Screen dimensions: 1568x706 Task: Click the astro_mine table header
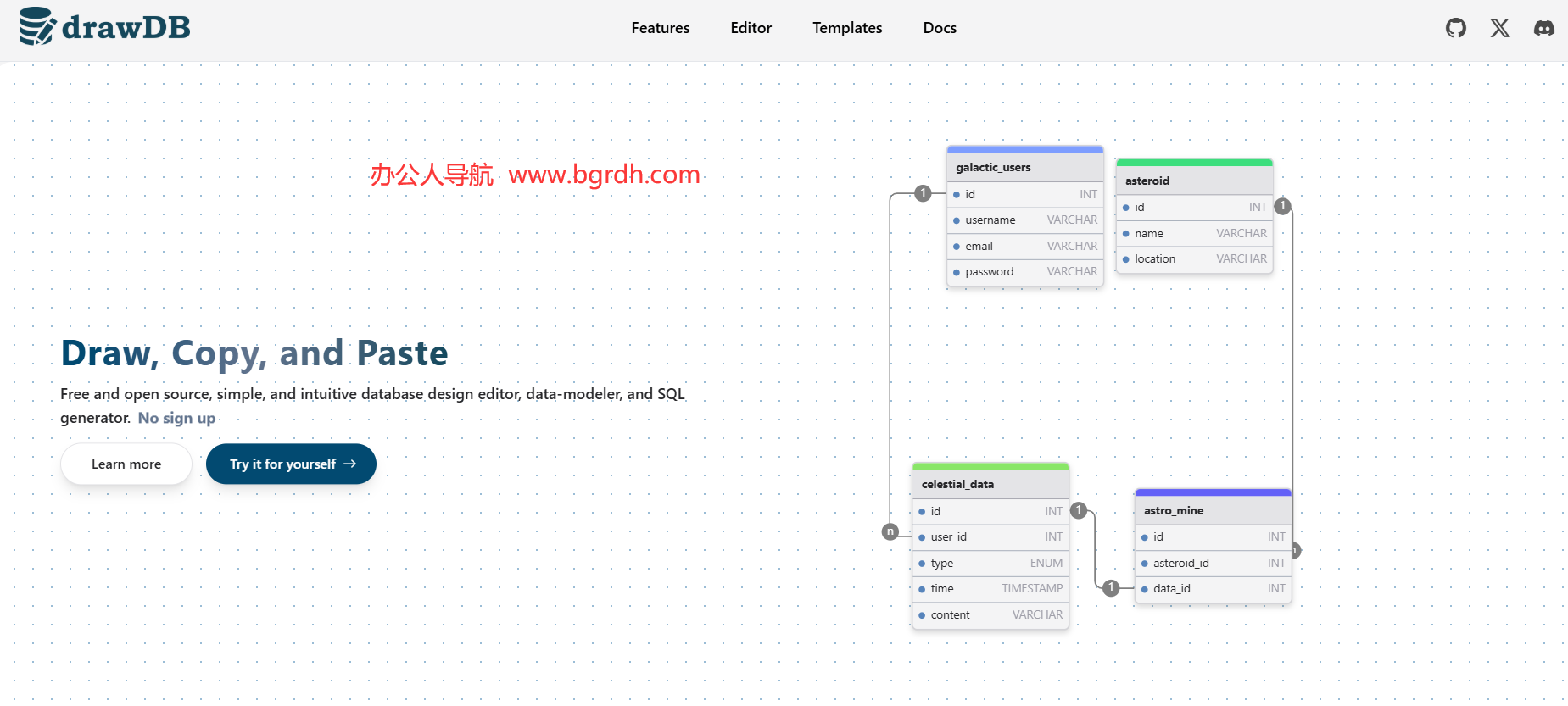[x=1213, y=510]
